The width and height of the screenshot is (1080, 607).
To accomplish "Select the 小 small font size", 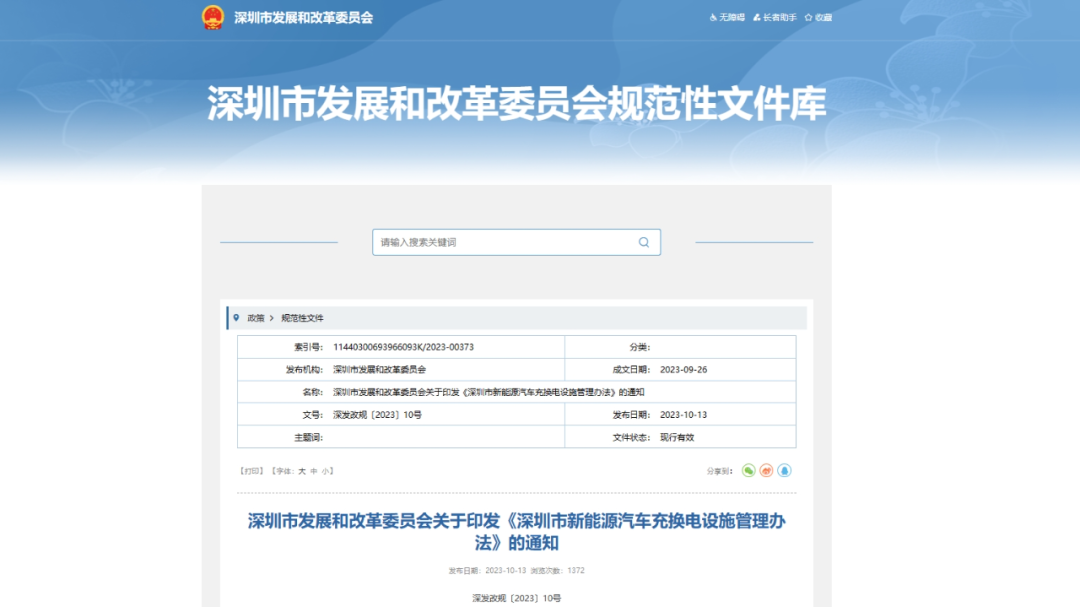I will pos(323,470).
